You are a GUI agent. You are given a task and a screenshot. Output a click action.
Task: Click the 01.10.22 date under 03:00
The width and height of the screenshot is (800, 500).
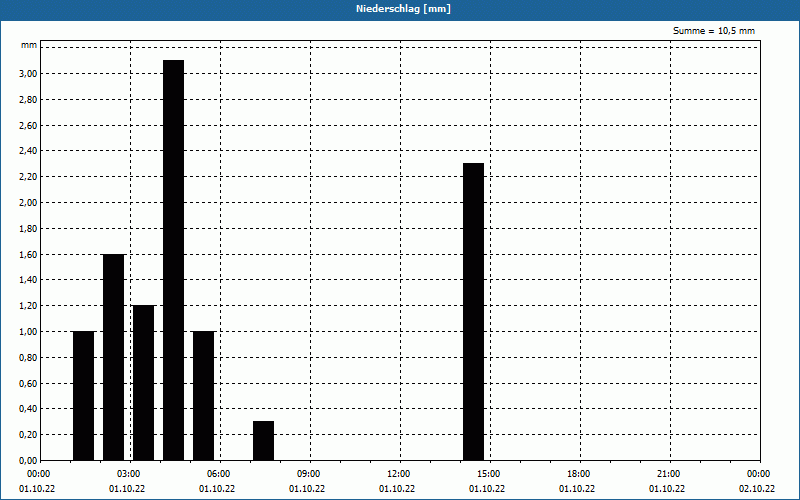click(127, 489)
